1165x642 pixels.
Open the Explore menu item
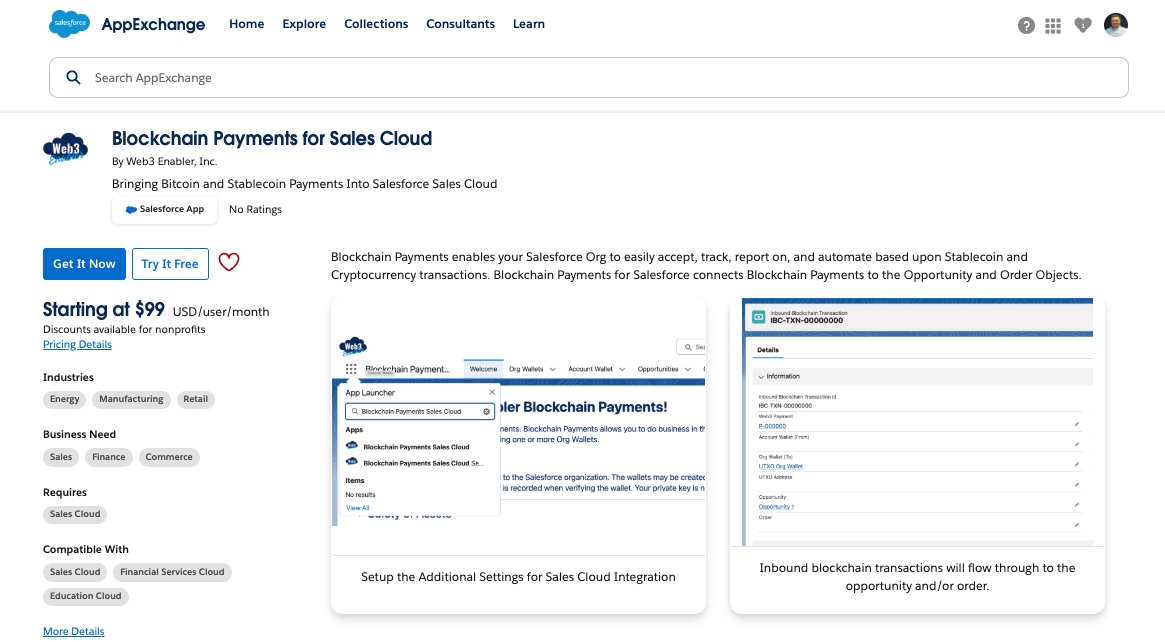(304, 24)
